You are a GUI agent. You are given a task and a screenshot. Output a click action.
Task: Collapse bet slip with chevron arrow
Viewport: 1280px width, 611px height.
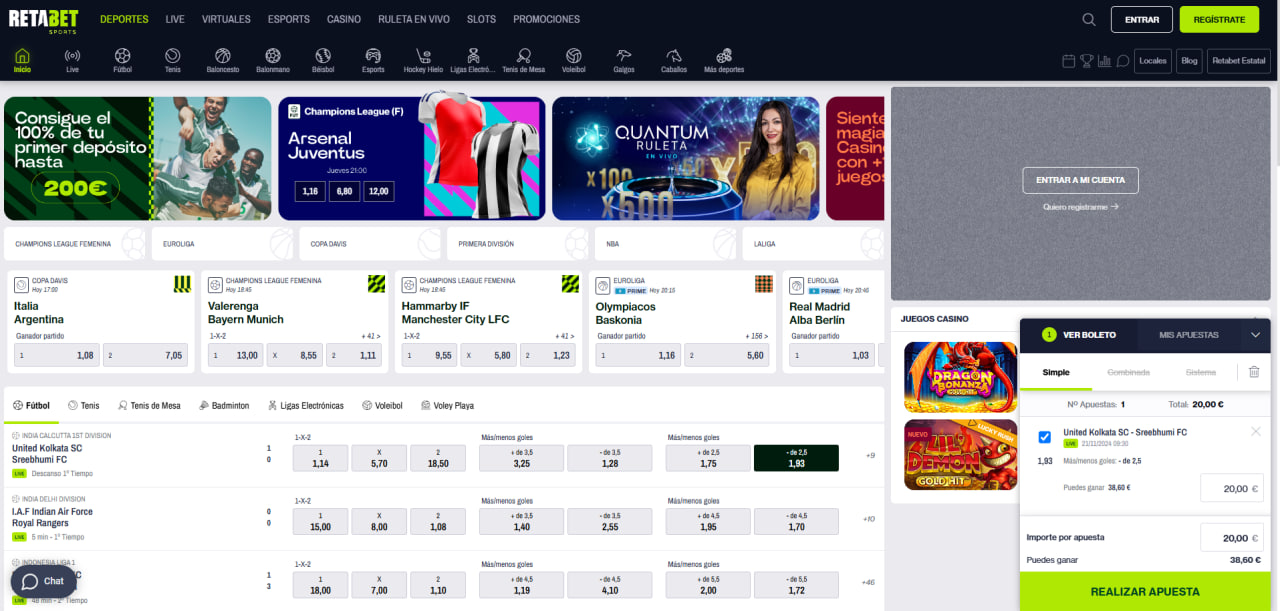[x=1256, y=335]
